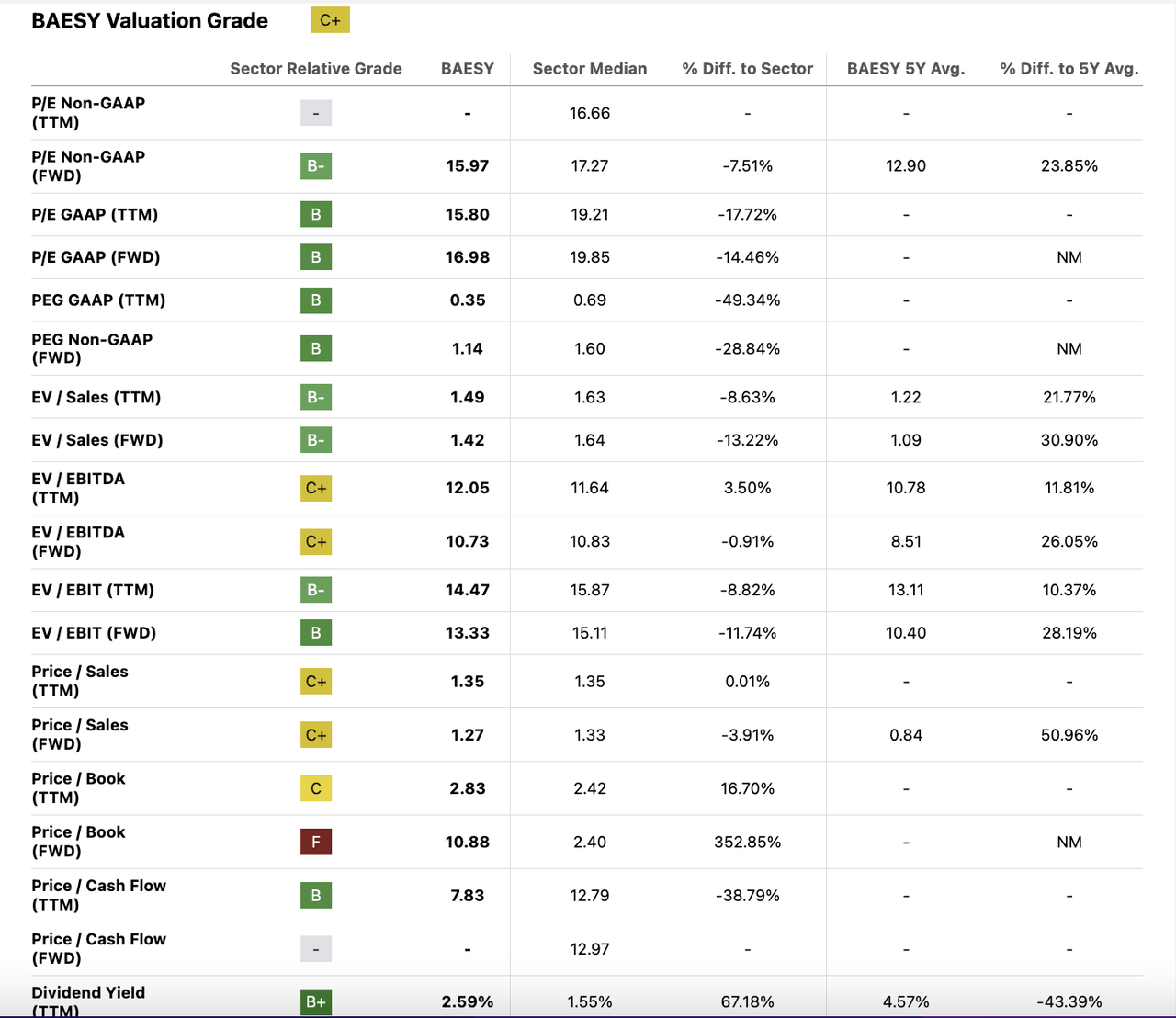Click the B grade badge for Price / Cash Flow (TTM)

(316, 895)
